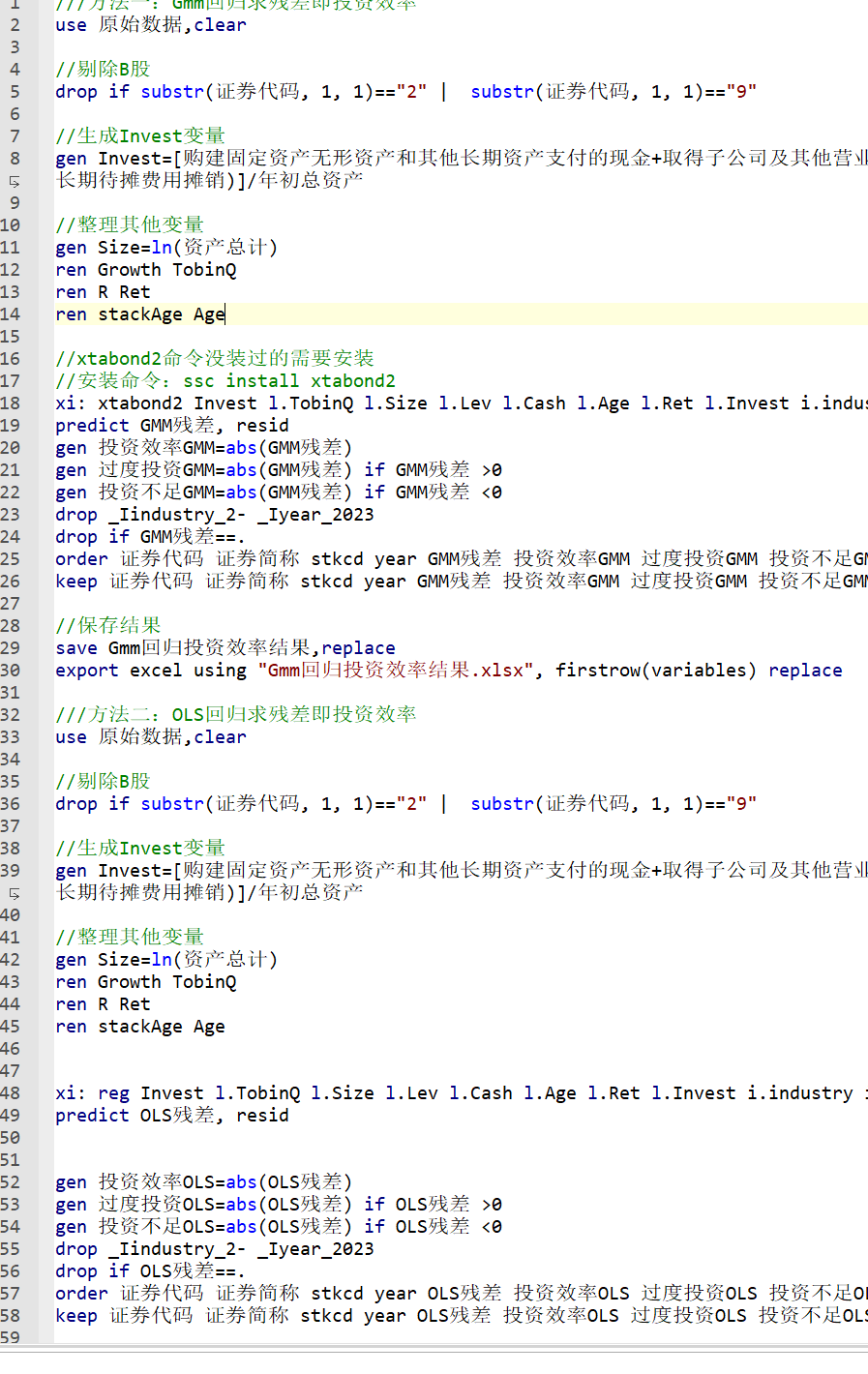868x1374 pixels.
Task: Click comment '//xtabond2命令没装过的需要安装'
Action: pos(215,359)
